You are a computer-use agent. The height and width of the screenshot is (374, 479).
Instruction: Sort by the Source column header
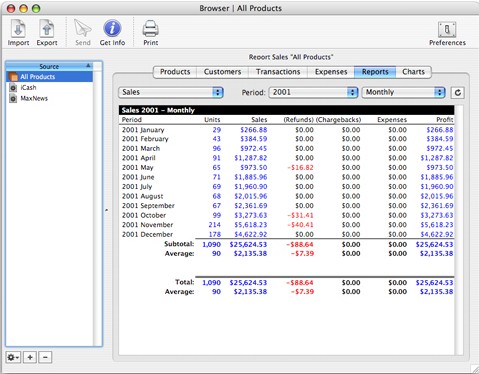49,66
